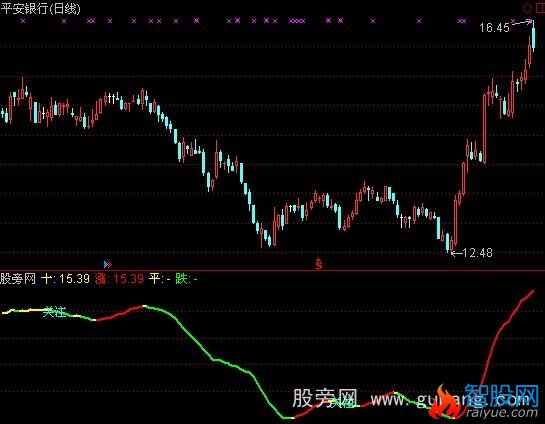Click the red square window icon at top-right

[540, 8]
